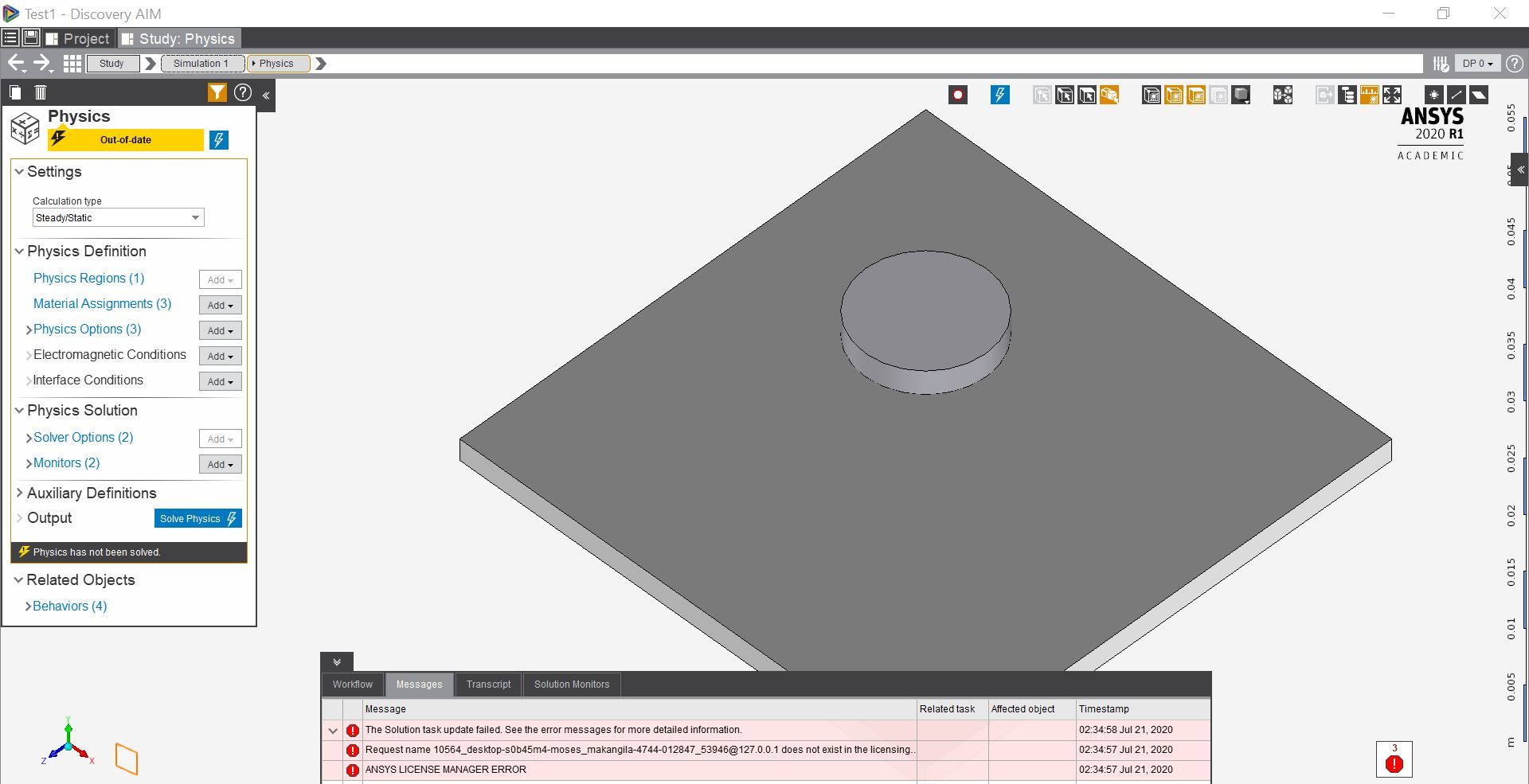The width and height of the screenshot is (1529, 784).
Task: Open the tree hierarchy view icon
Action: click(x=1347, y=96)
